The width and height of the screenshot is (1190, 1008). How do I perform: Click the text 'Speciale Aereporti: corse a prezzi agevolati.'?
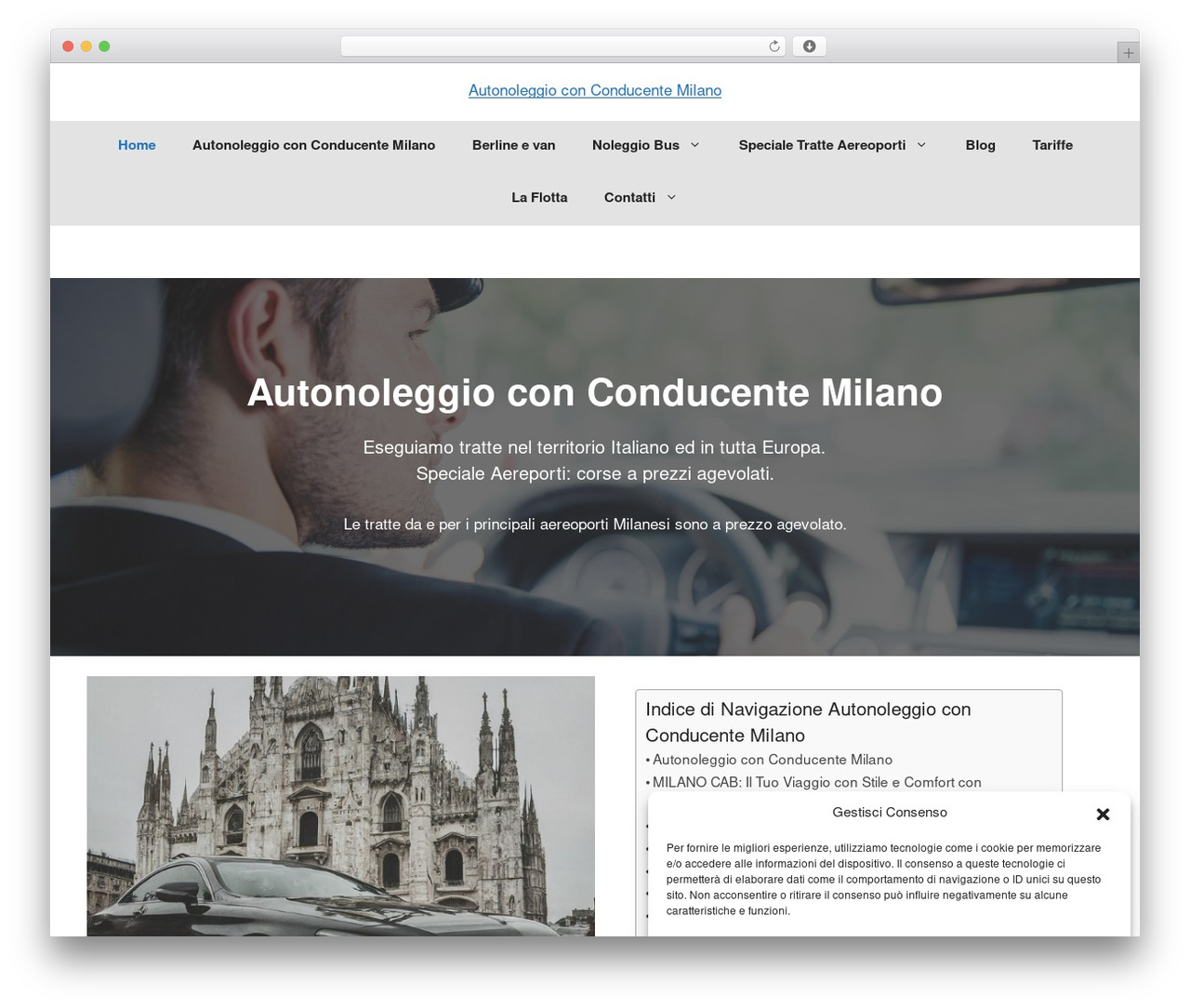[x=595, y=473]
